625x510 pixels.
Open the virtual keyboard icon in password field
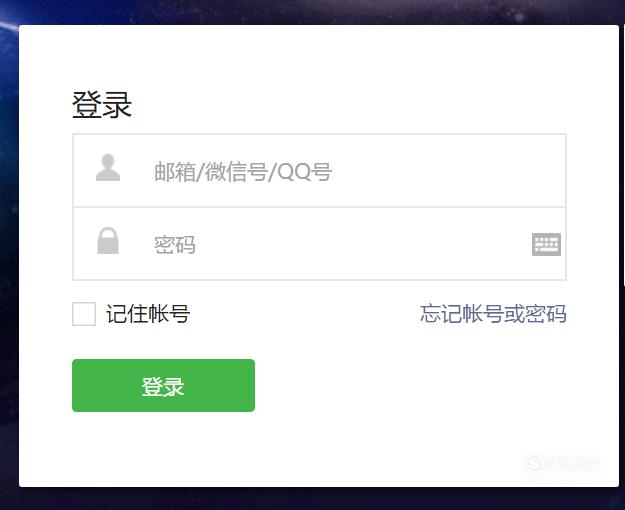point(546,244)
